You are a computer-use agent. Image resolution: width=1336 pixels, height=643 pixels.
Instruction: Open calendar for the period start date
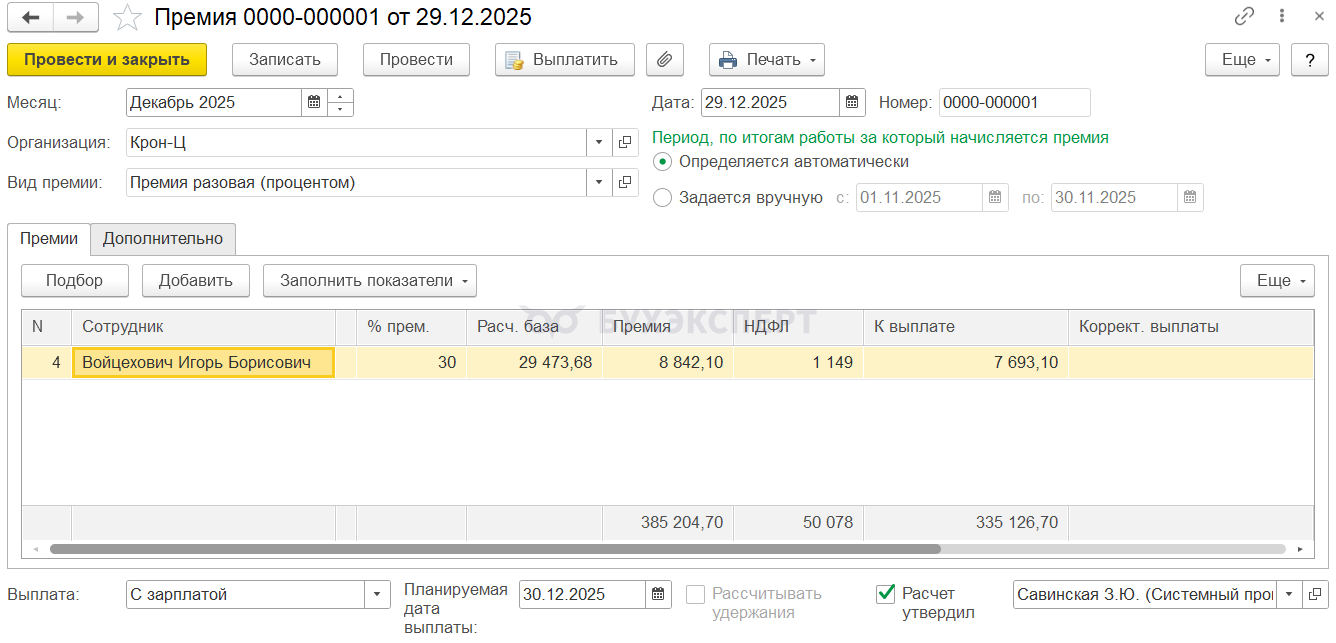point(996,197)
